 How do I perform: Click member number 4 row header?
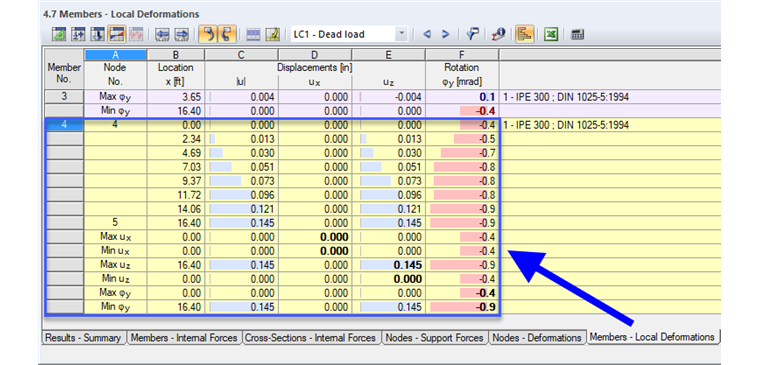(64, 125)
